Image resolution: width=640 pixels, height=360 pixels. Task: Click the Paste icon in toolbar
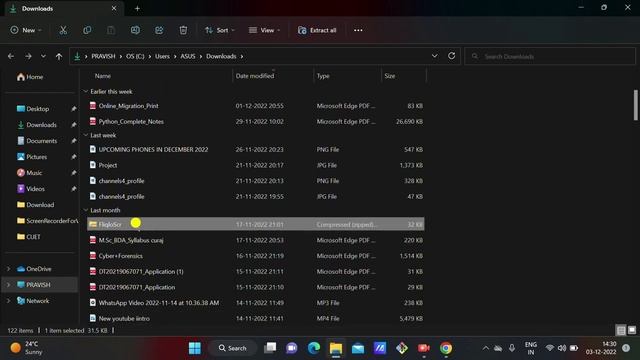(x=111, y=30)
